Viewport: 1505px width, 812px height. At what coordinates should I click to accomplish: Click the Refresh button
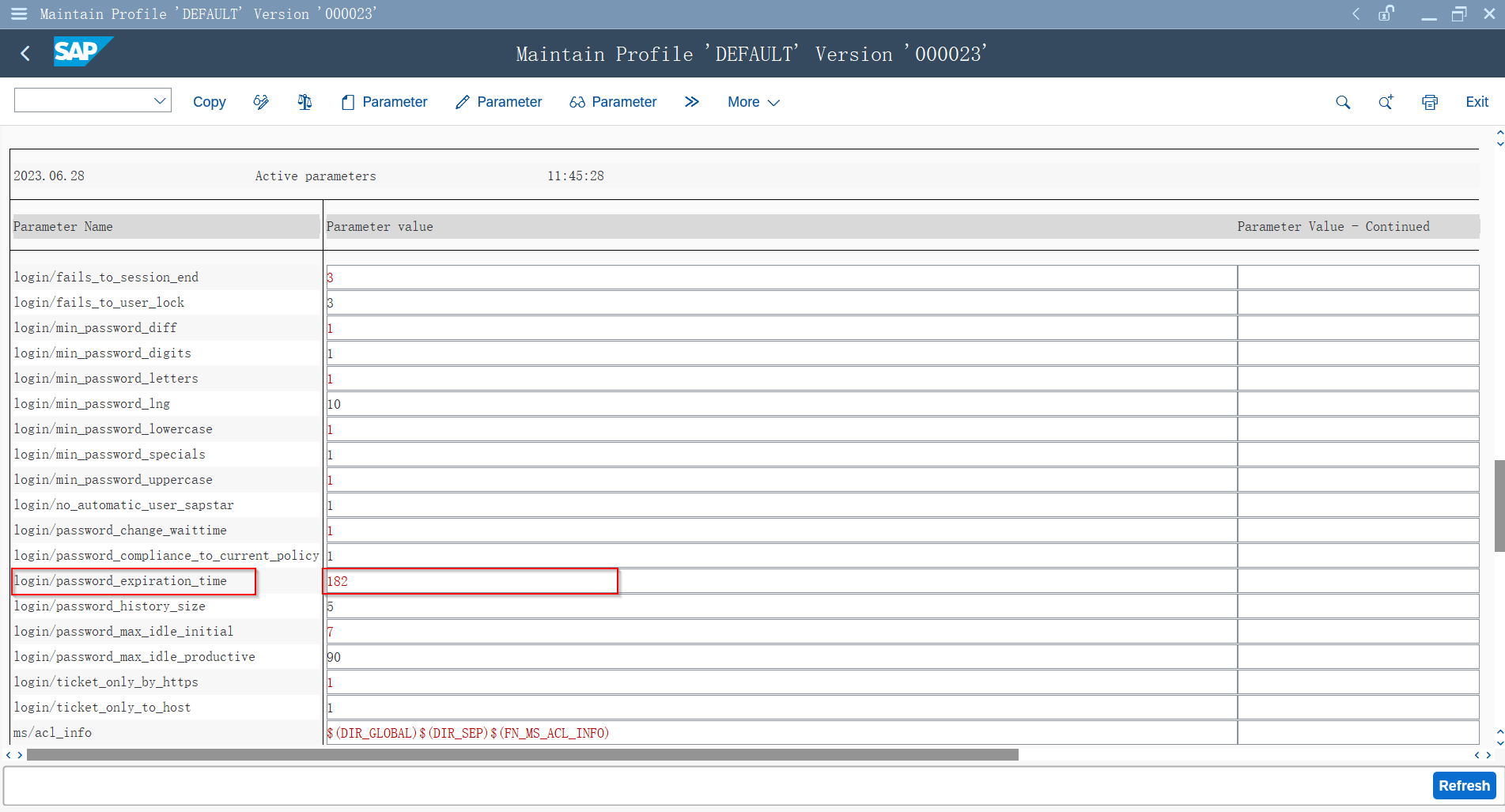coord(1463,785)
